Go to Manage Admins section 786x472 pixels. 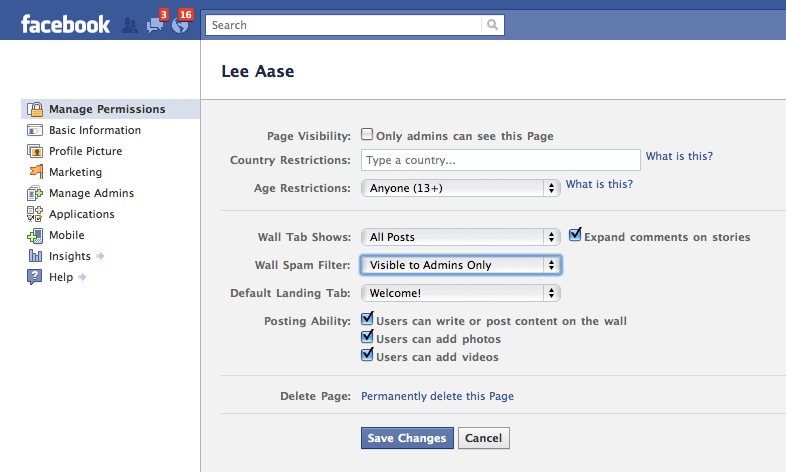[x=91, y=193]
